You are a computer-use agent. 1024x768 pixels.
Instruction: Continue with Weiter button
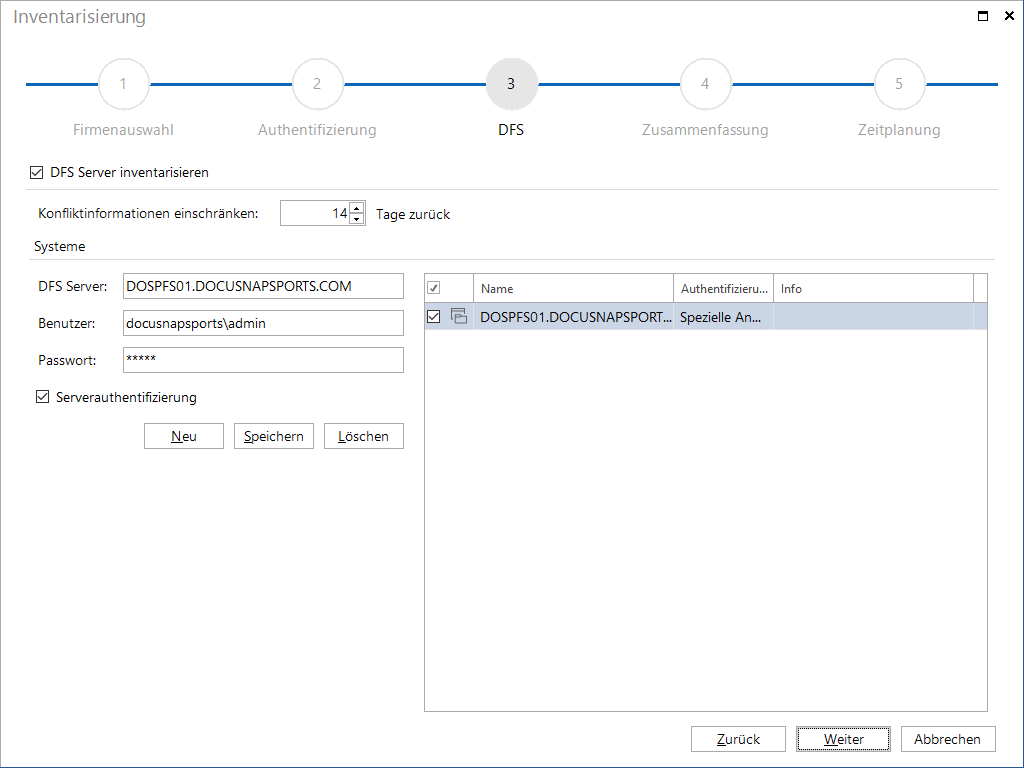[843, 739]
